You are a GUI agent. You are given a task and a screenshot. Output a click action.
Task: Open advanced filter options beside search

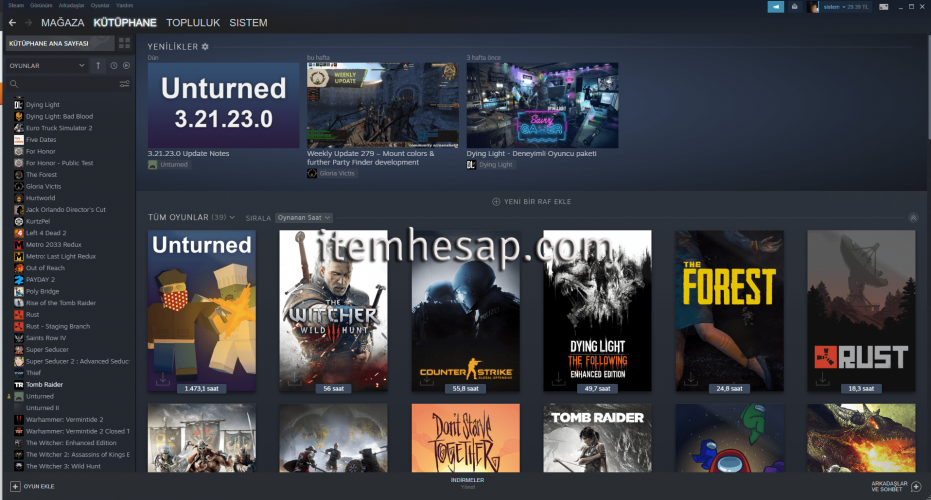(x=125, y=84)
